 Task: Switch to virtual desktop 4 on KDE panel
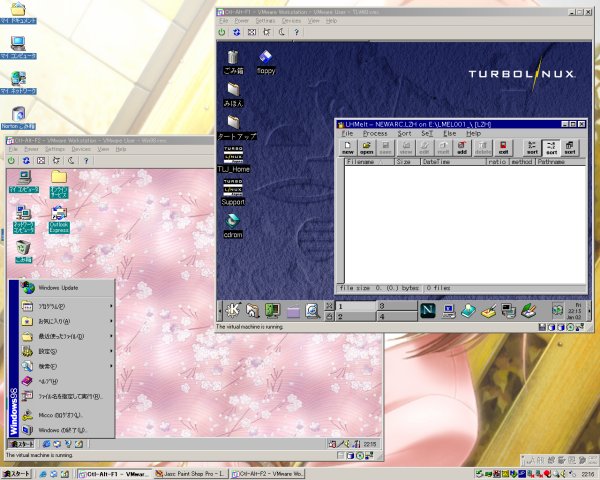click(x=397, y=316)
